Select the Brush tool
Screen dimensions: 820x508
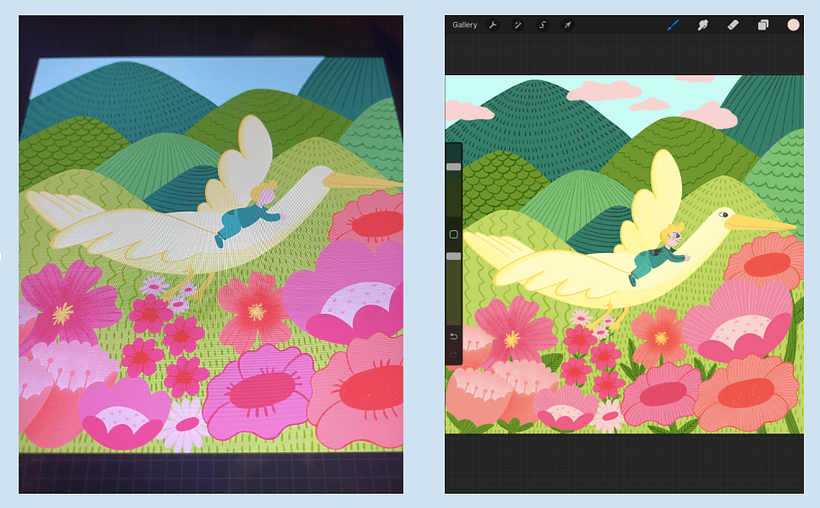tap(673, 25)
